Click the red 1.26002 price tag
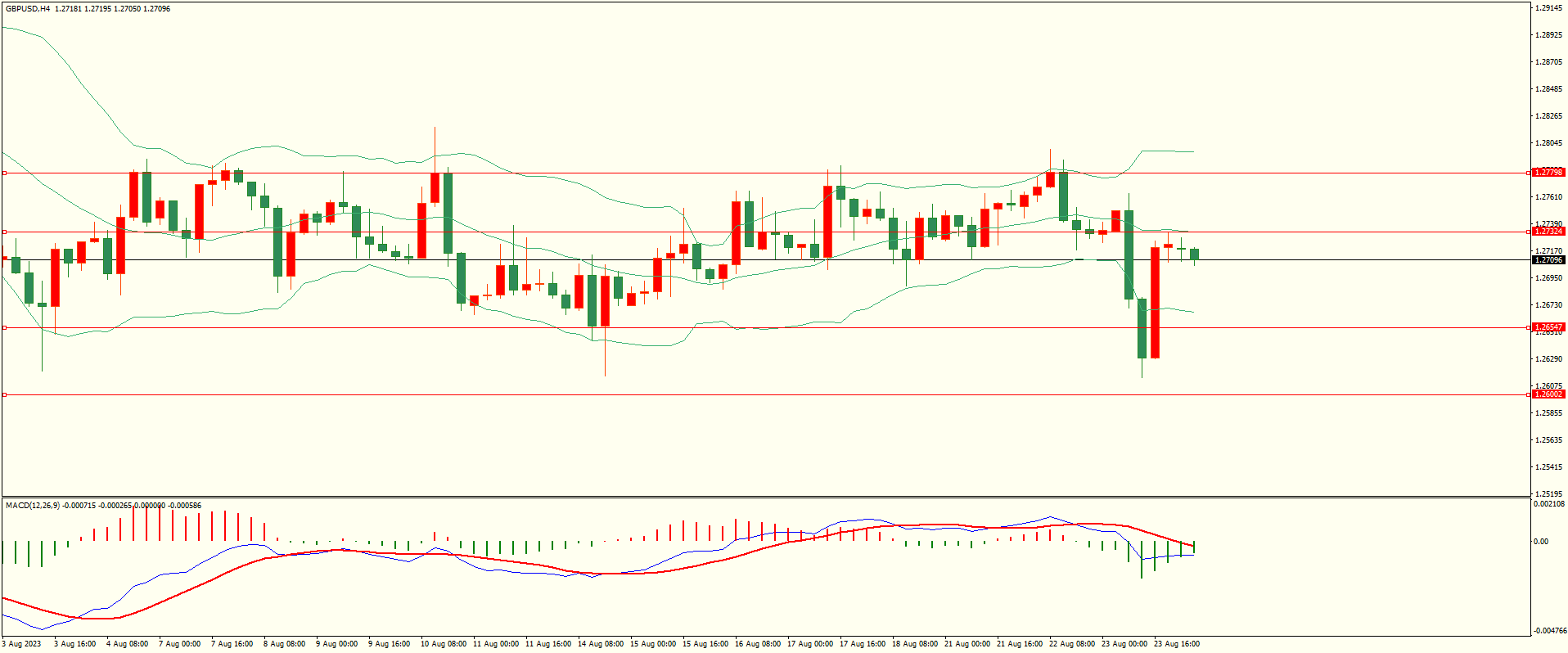Screen dimensions: 1568x653 click(x=1548, y=394)
